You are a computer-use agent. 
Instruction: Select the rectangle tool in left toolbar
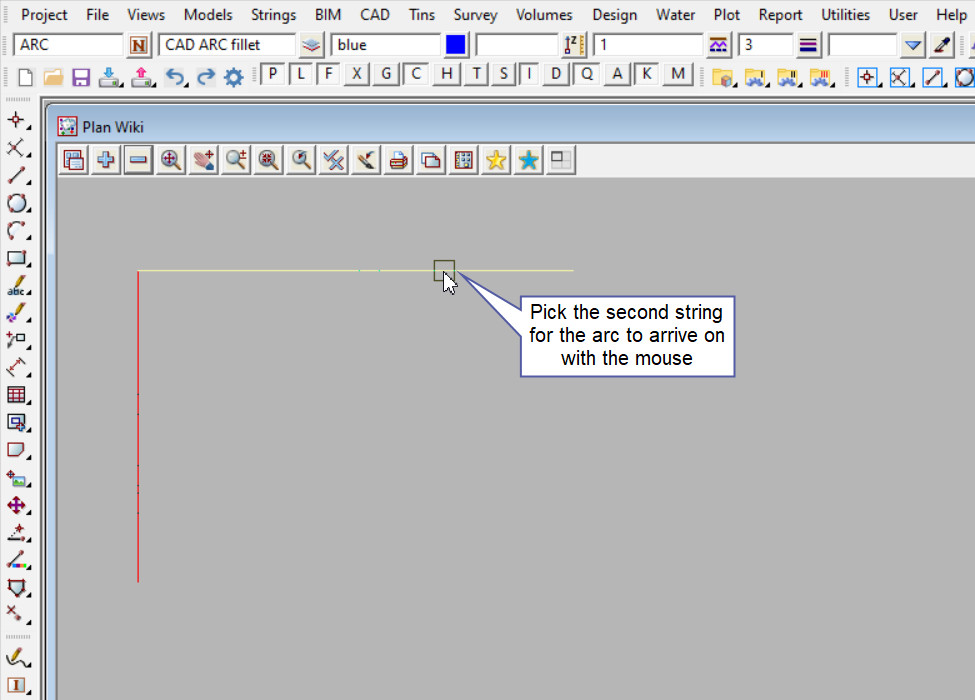point(17,258)
